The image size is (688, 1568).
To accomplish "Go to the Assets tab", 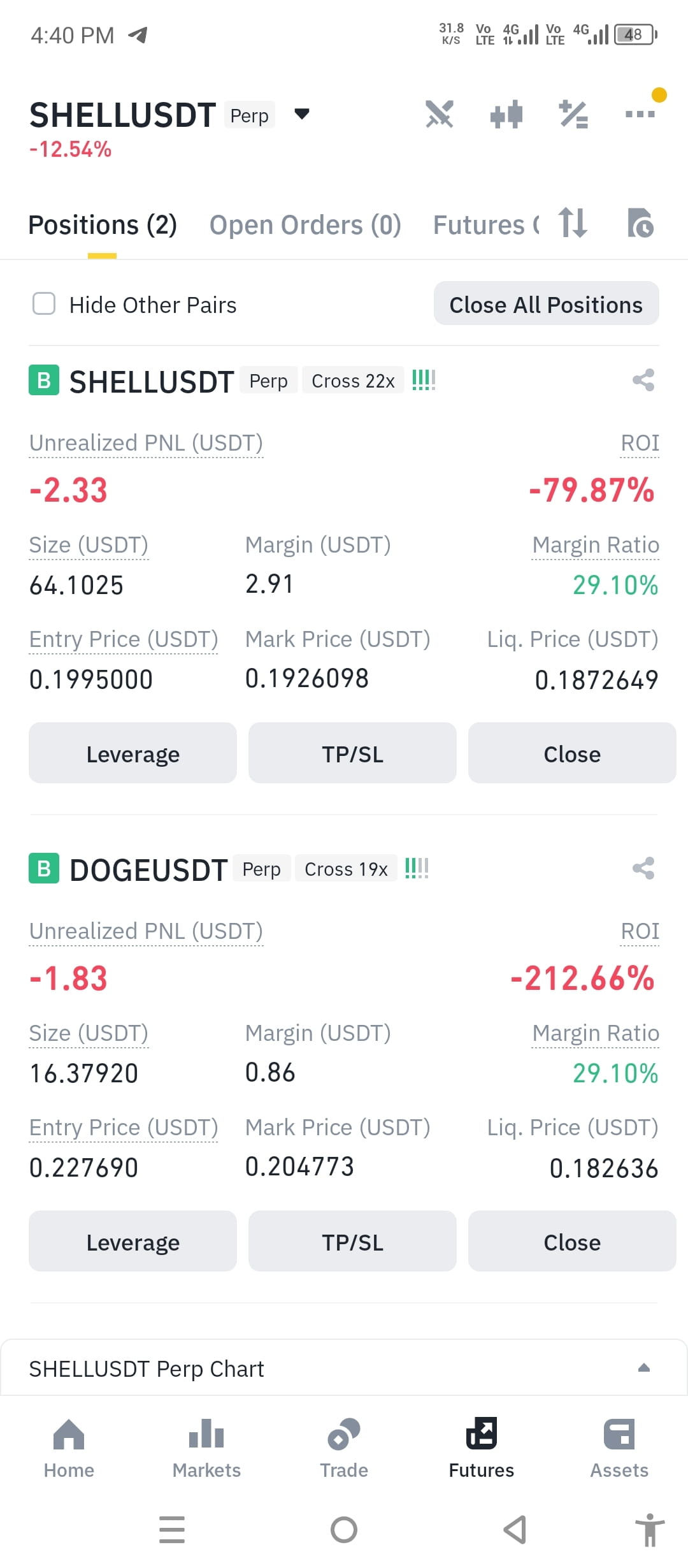I will (619, 1449).
